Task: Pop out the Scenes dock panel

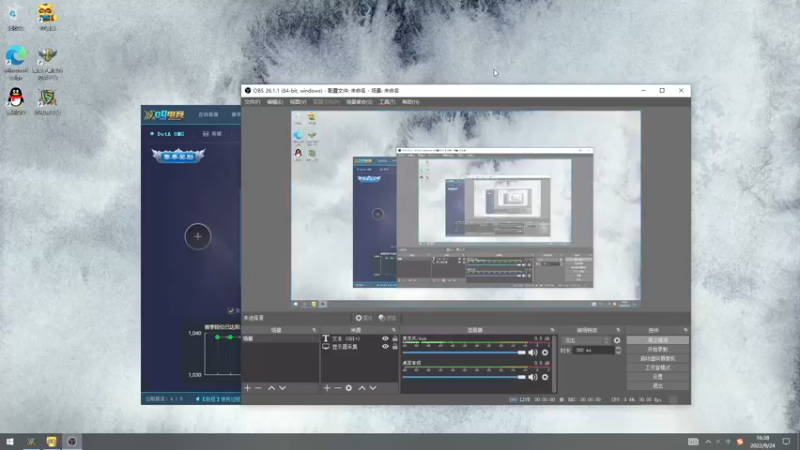Action: click(x=314, y=330)
